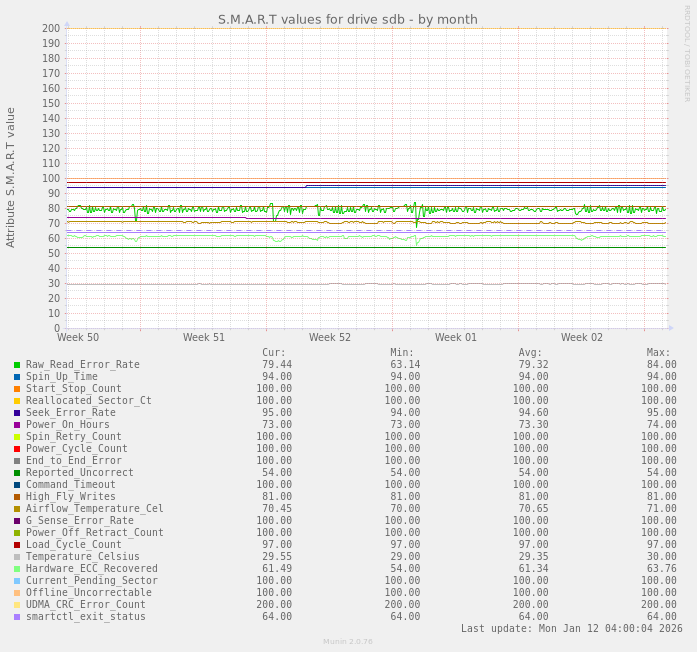Select the UDMA_CRC_Error_Count legend label

coord(85,604)
